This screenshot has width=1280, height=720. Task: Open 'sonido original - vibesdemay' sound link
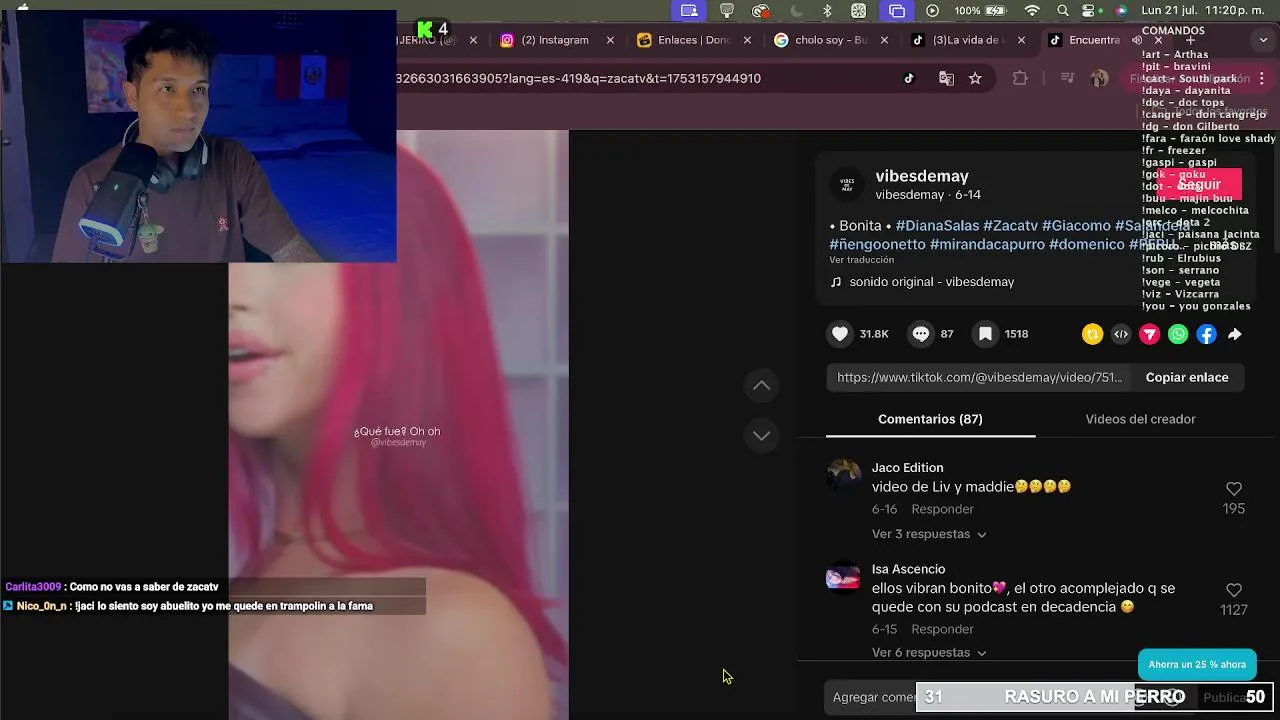[931, 282]
